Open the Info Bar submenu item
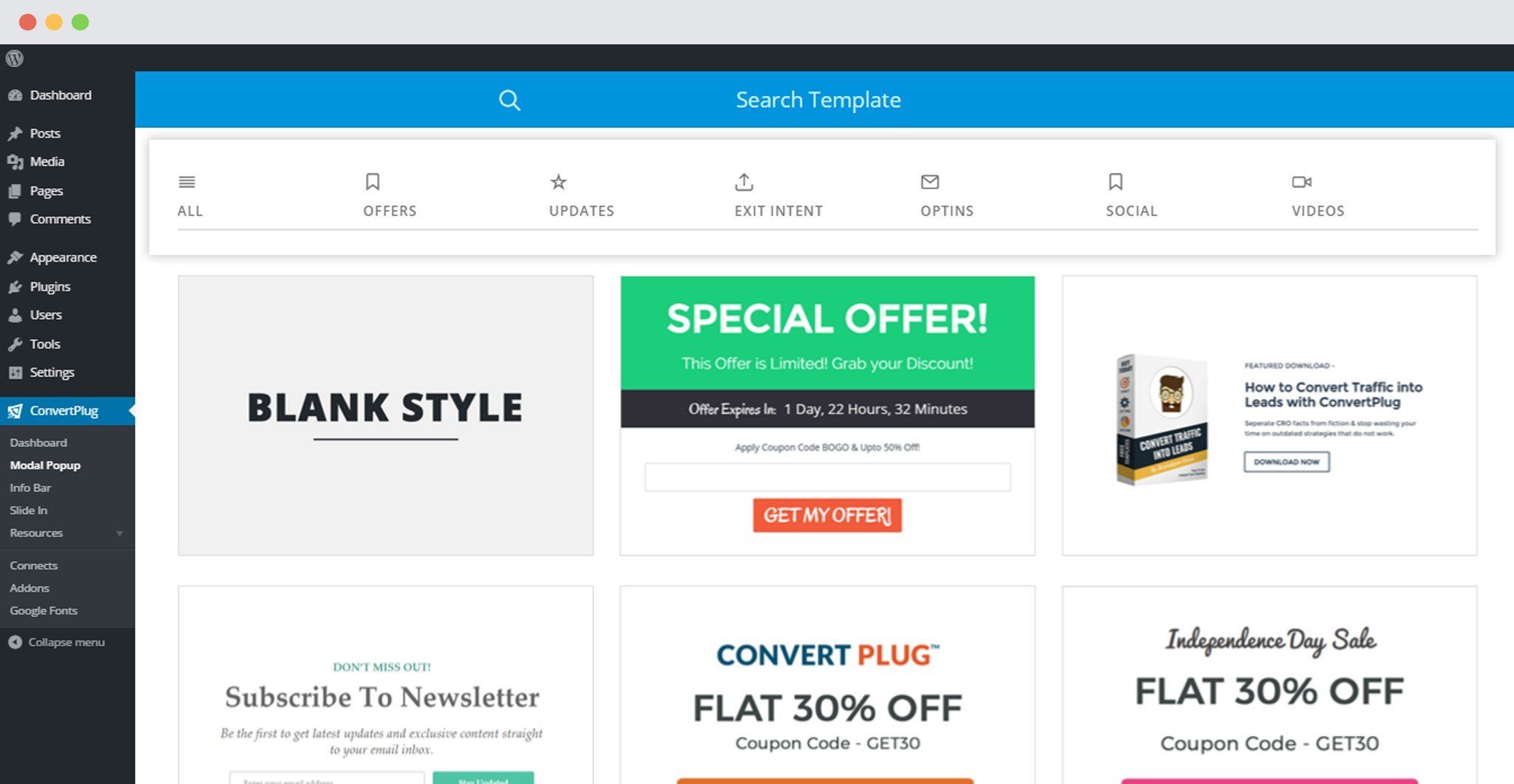The height and width of the screenshot is (784, 1514). coord(30,488)
